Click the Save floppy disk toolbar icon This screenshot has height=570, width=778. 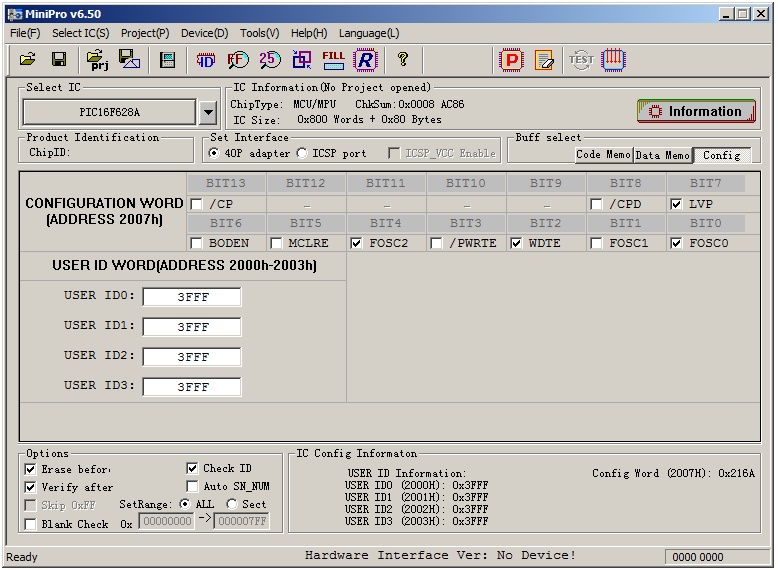(59, 60)
